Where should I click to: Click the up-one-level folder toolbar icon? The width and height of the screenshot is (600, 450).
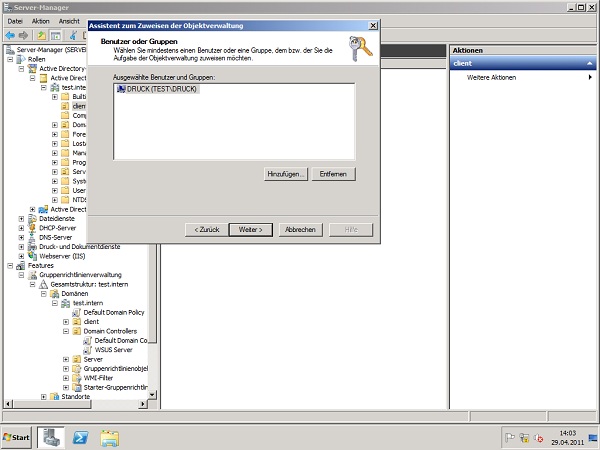[41, 36]
